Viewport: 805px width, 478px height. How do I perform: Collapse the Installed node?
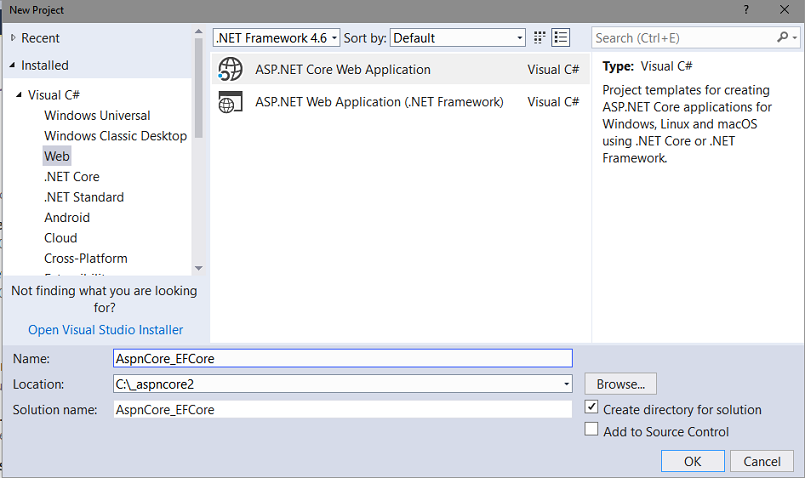(12, 65)
